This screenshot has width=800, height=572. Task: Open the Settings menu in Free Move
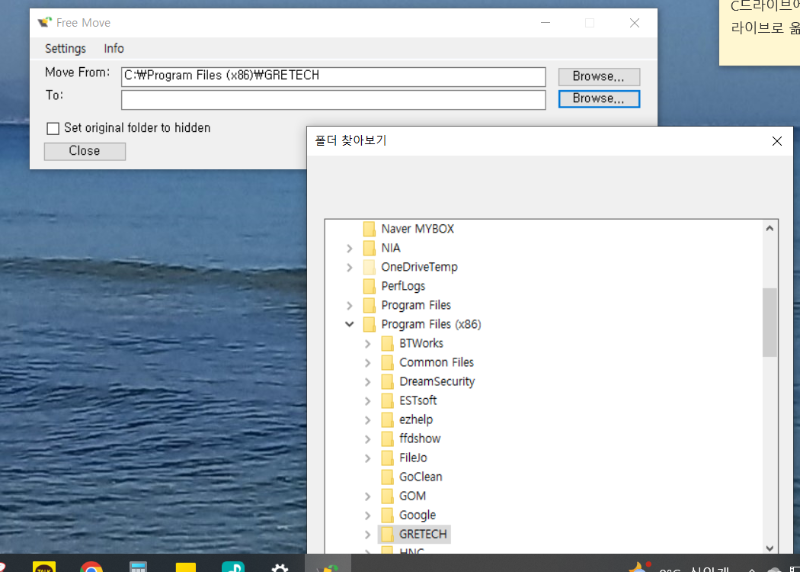(65, 48)
